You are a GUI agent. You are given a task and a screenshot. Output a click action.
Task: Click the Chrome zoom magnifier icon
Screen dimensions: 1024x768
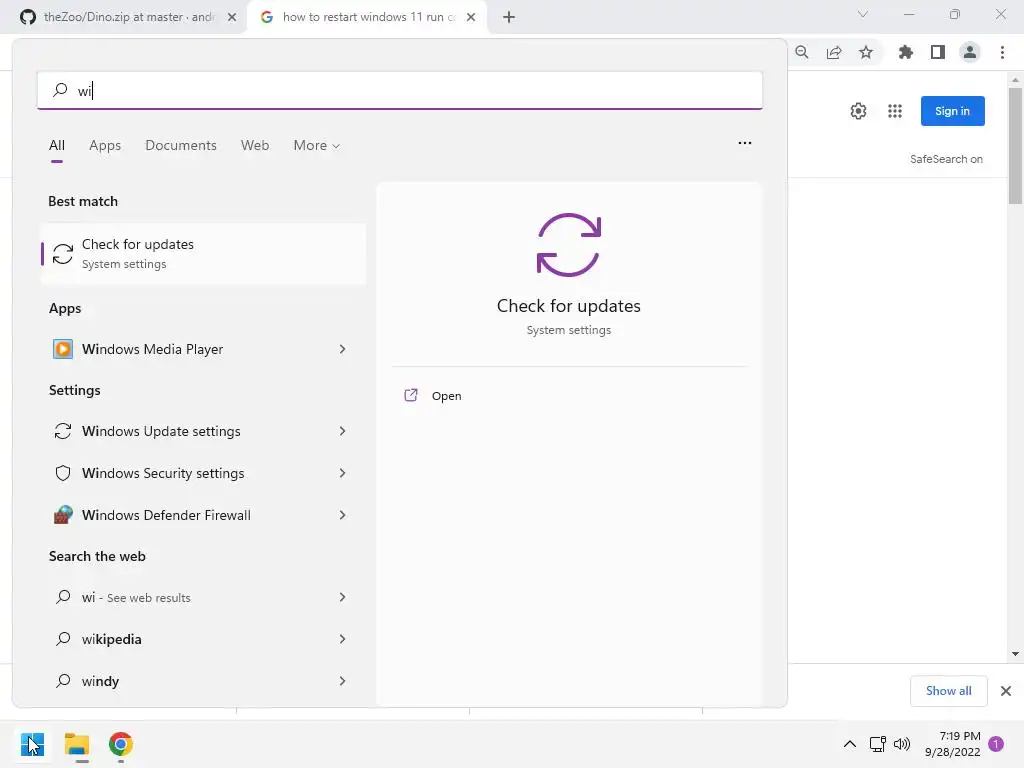tap(802, 52)
